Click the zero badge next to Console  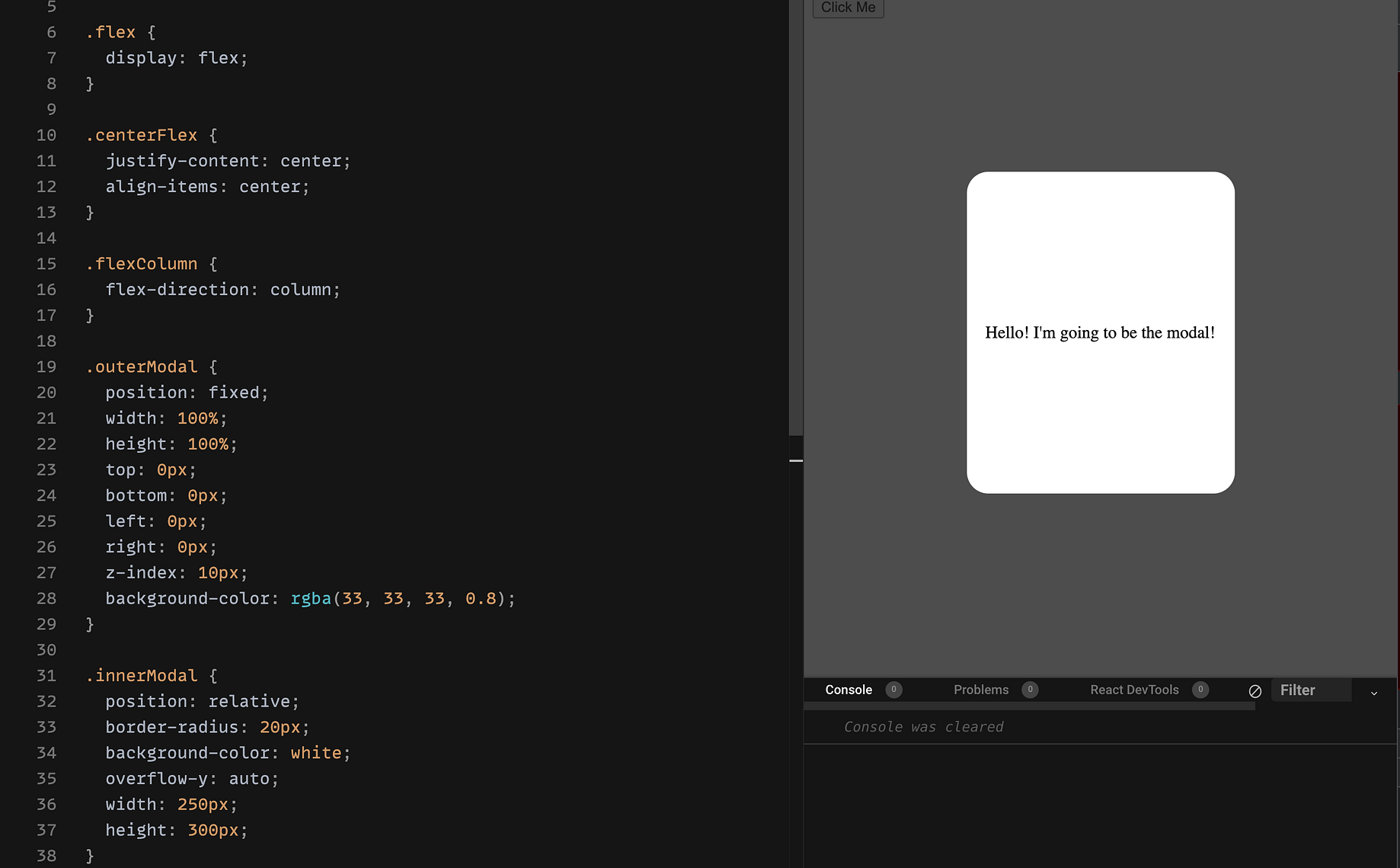(893, 690)
